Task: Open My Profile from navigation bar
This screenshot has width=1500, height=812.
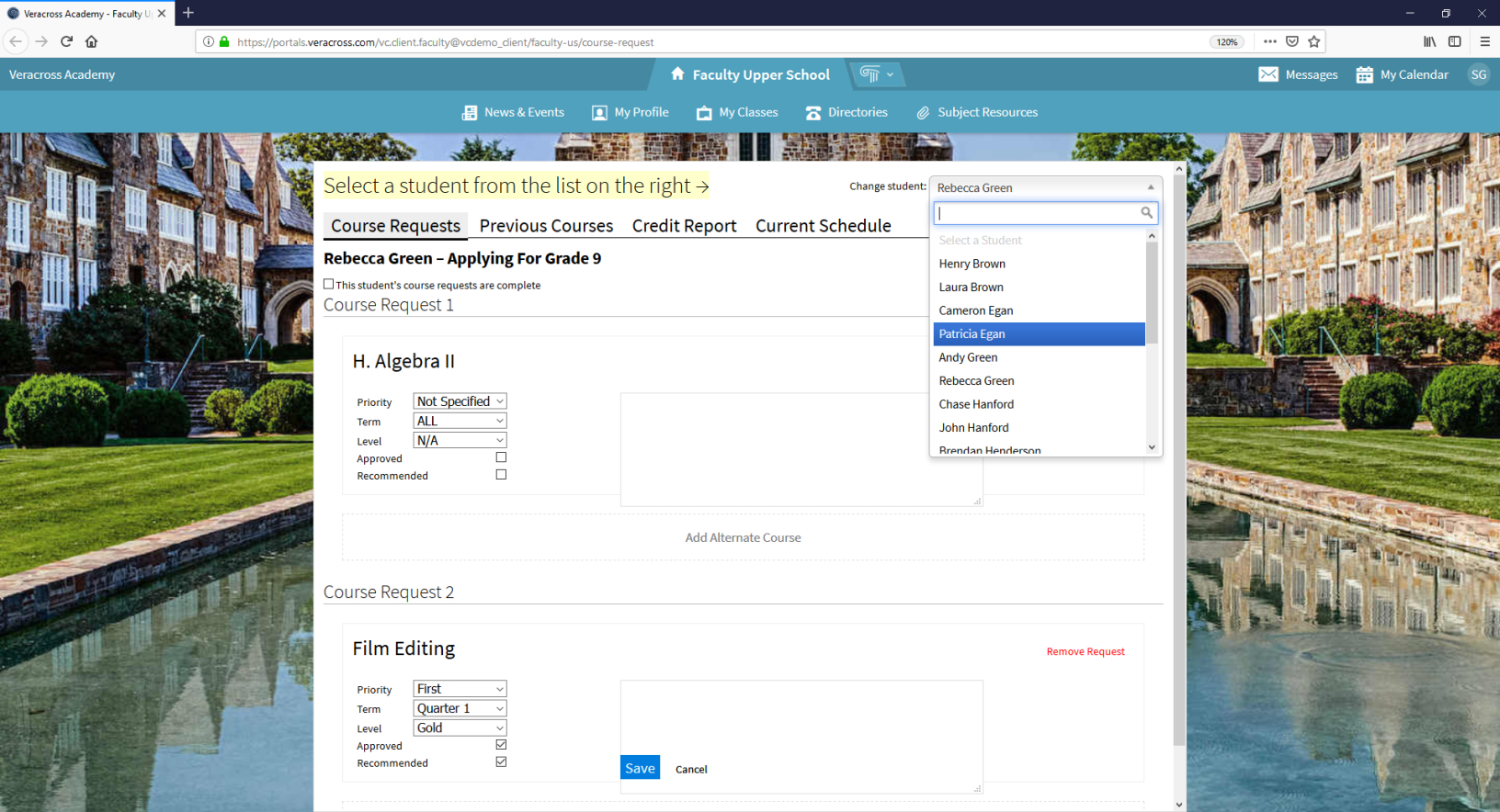Action: tap(631, 113)
